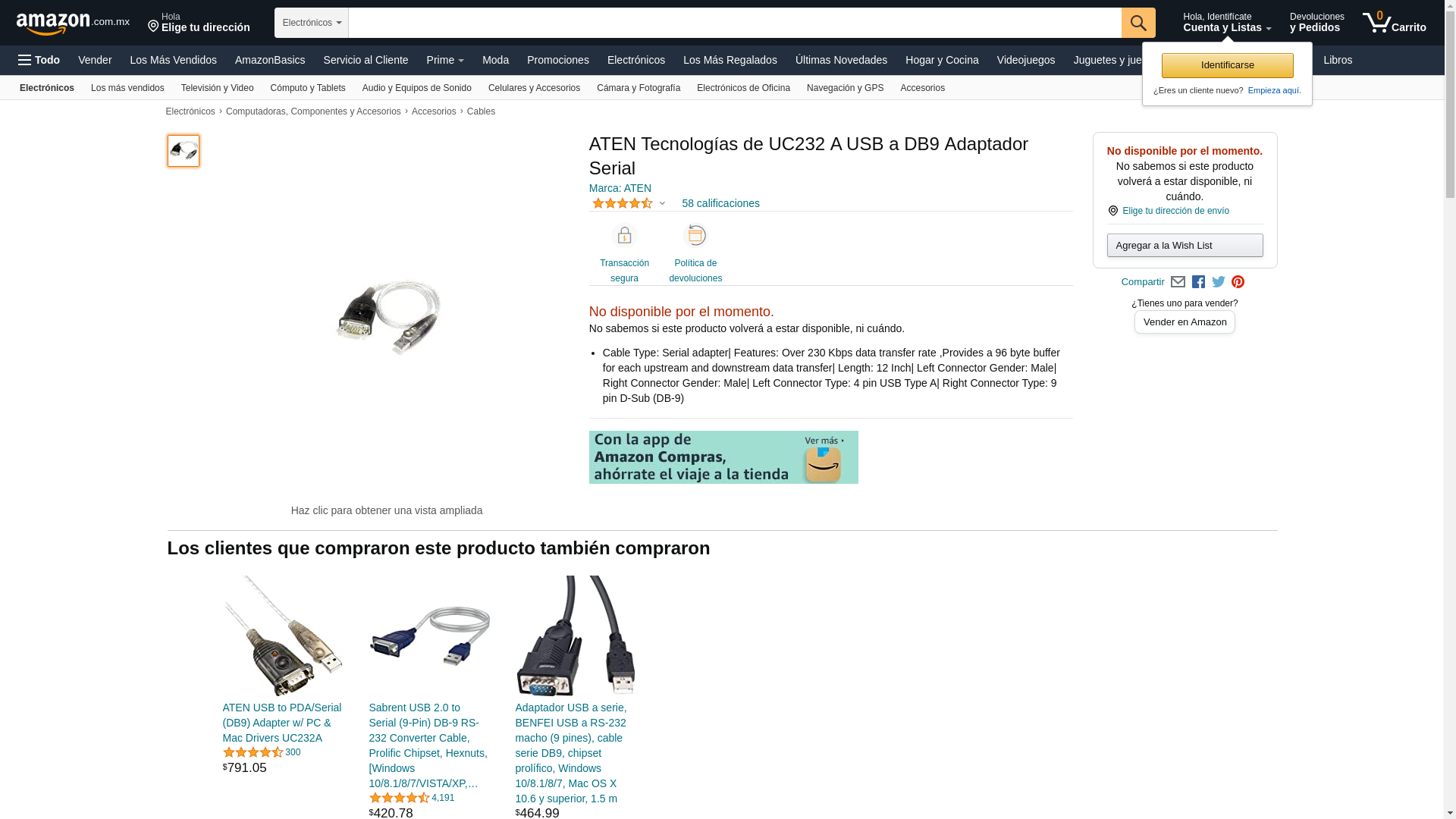Share product via email envelope icon

1178,282
